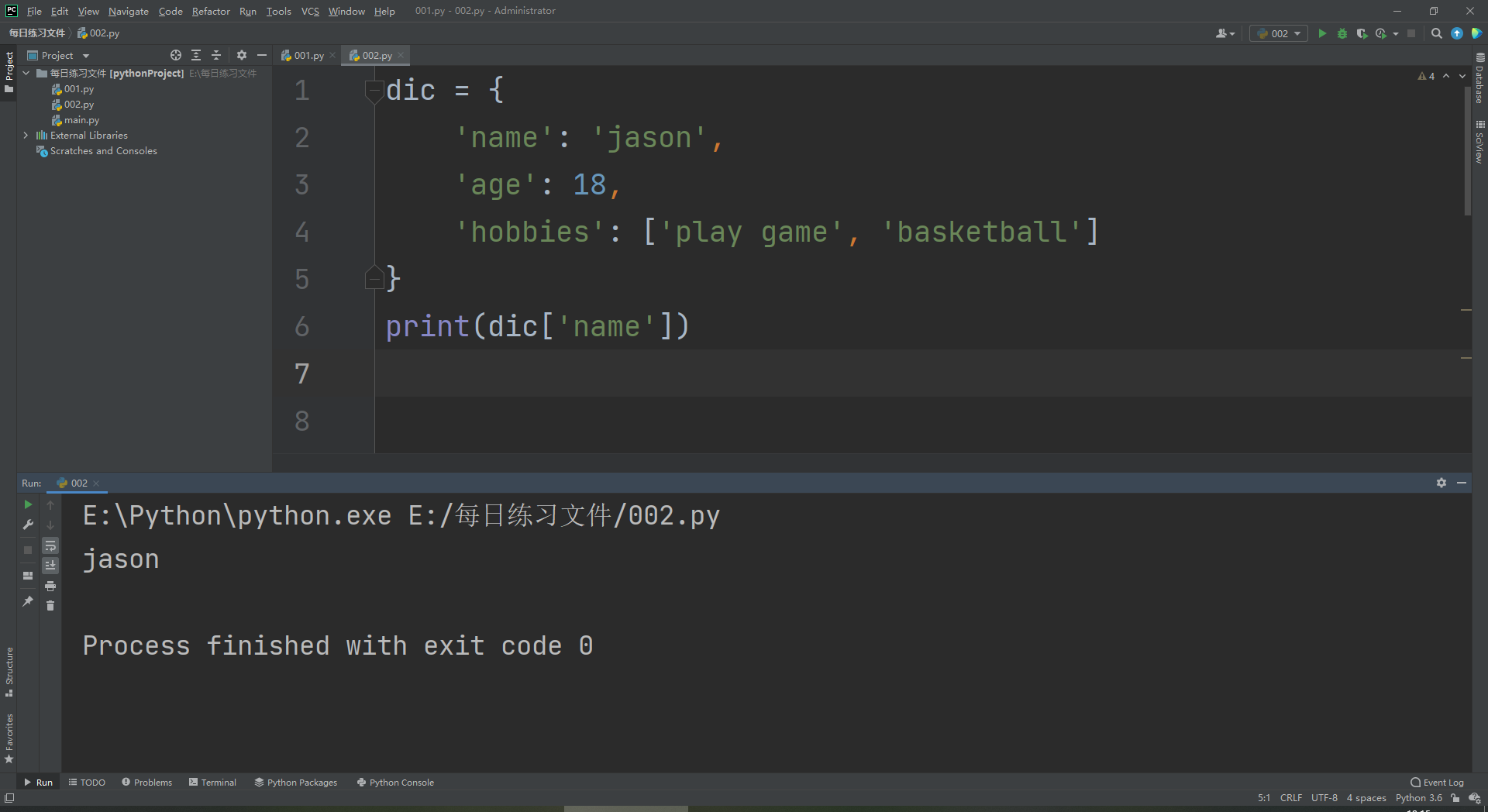Toggle scroll to end in Run console
Screen dimensions: 1488x812
pyautogui.click(x=50, y=566)
